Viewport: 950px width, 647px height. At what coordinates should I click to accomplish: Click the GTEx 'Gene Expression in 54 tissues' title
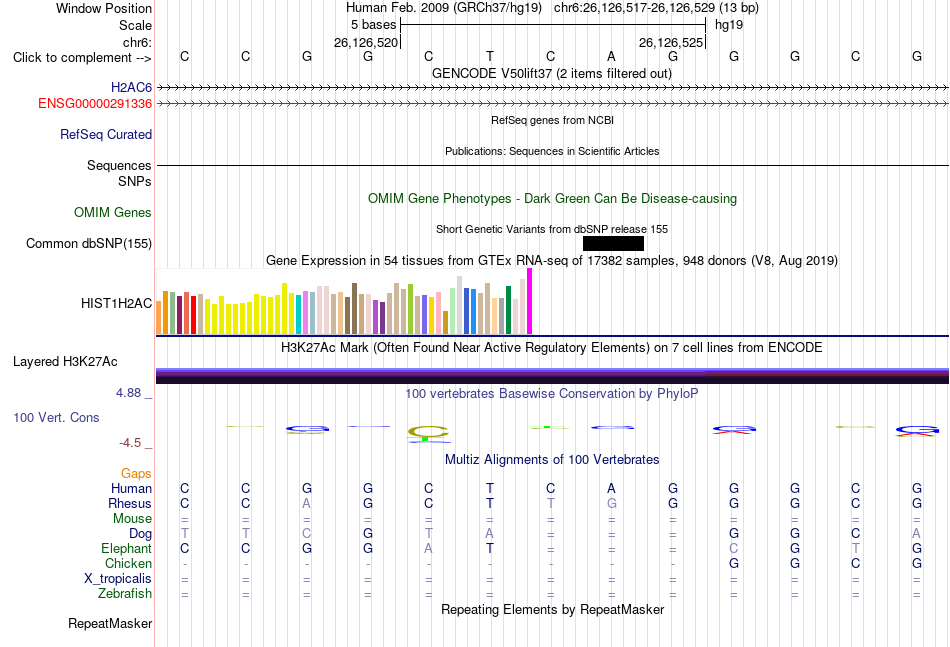pos(552,261)
